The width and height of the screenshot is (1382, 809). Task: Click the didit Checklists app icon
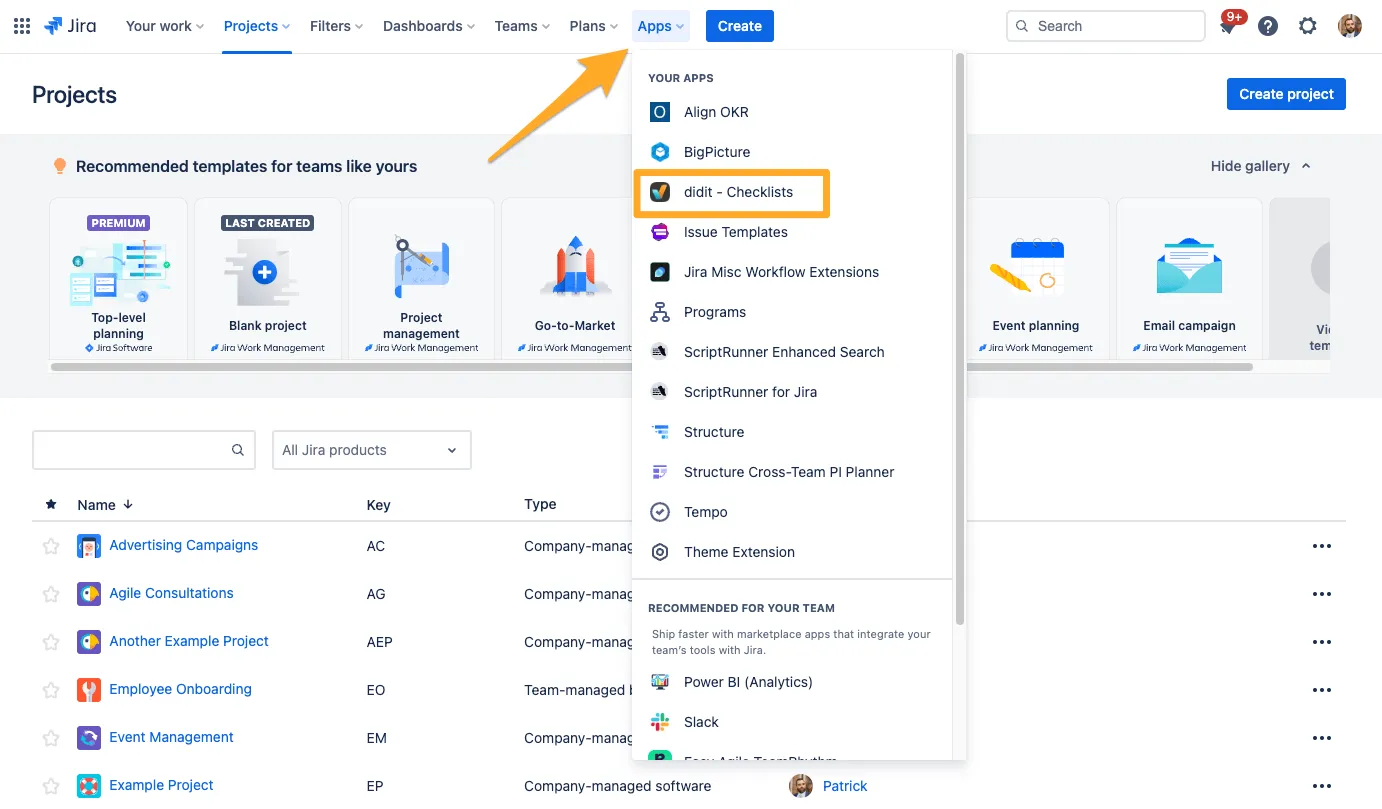click(x=660, y=192)
